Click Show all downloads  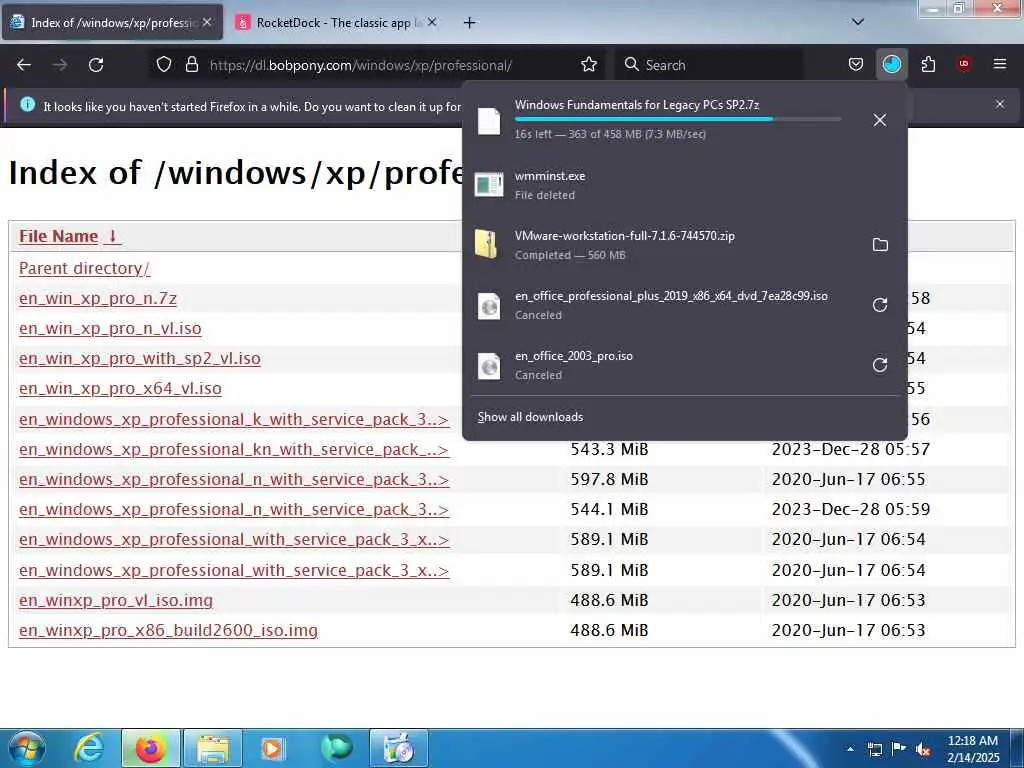point(530,417)
